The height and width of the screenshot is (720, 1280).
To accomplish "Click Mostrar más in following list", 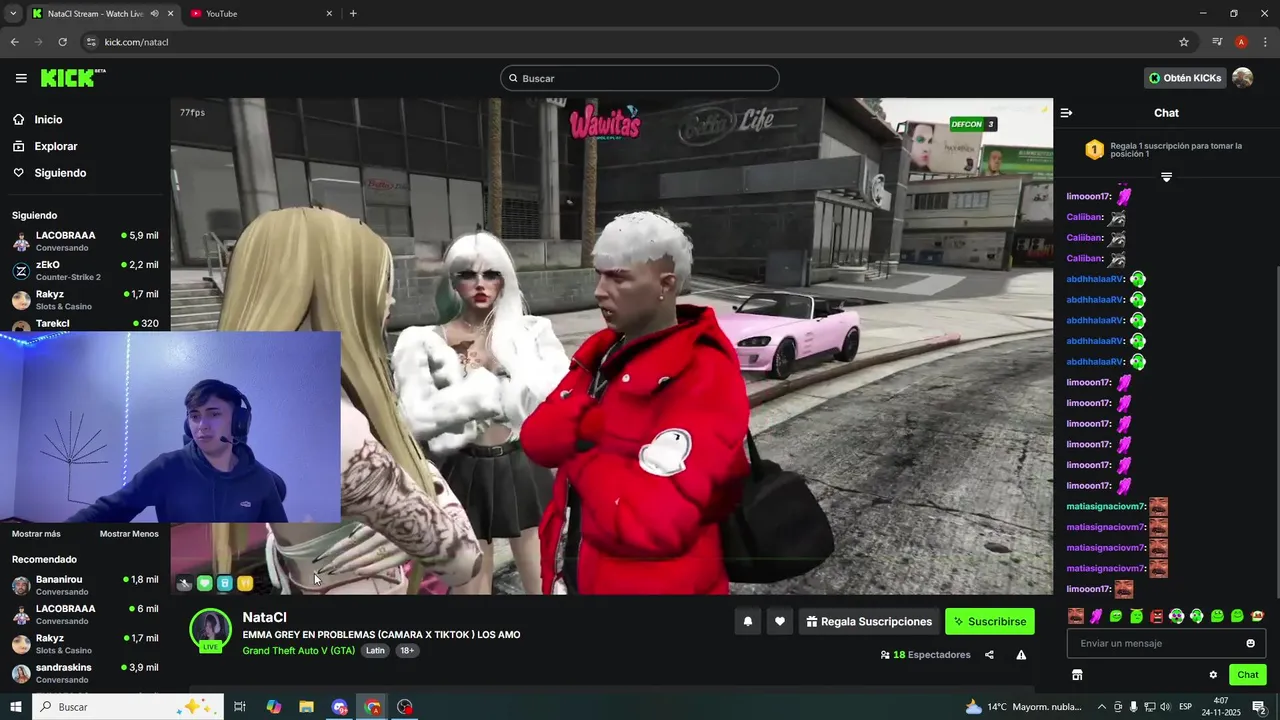I will pyautogui.click(x=36, y=534).
